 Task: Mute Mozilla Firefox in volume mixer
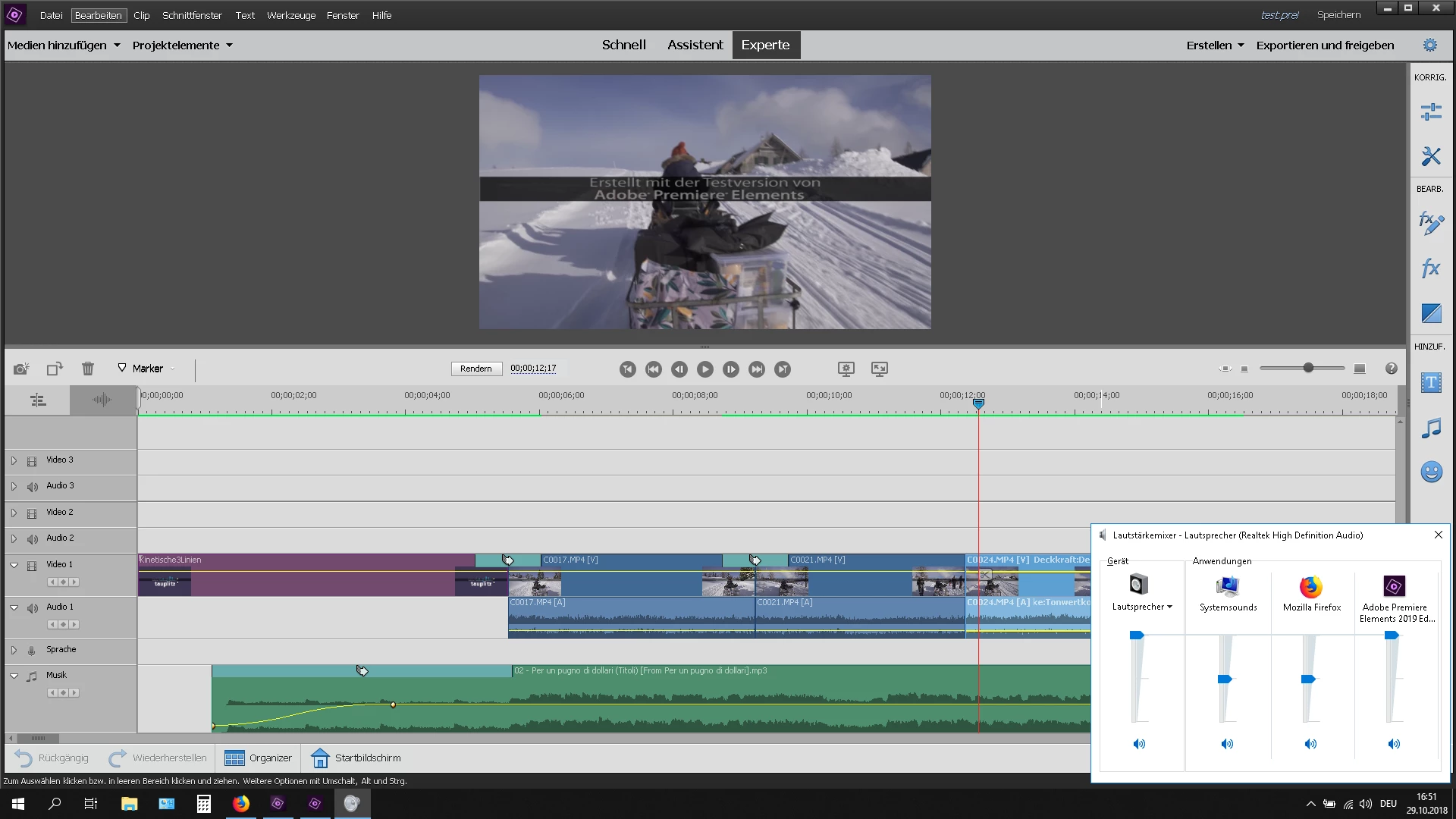click(x=1310, y=744)
